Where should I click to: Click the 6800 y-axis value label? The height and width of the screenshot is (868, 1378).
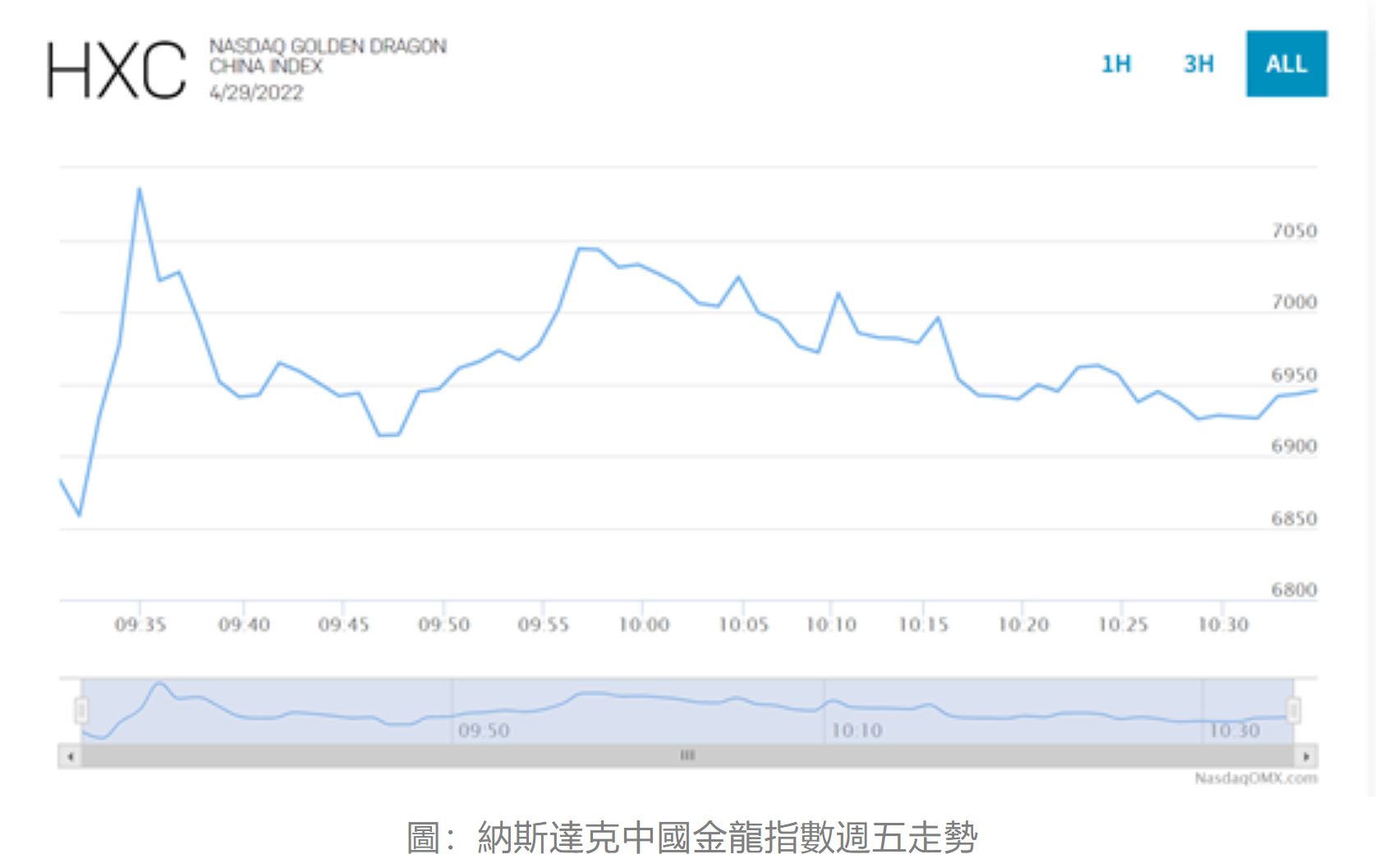coord(1293,590)
